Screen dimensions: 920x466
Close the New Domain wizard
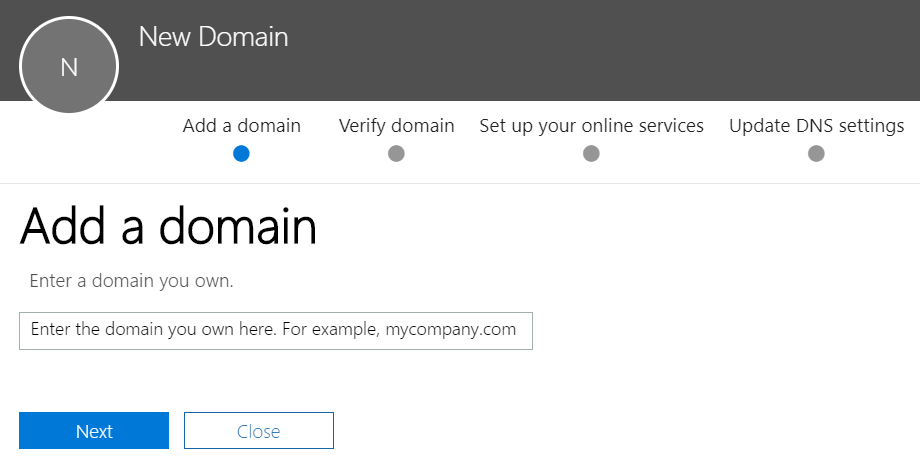click(259, 431)
